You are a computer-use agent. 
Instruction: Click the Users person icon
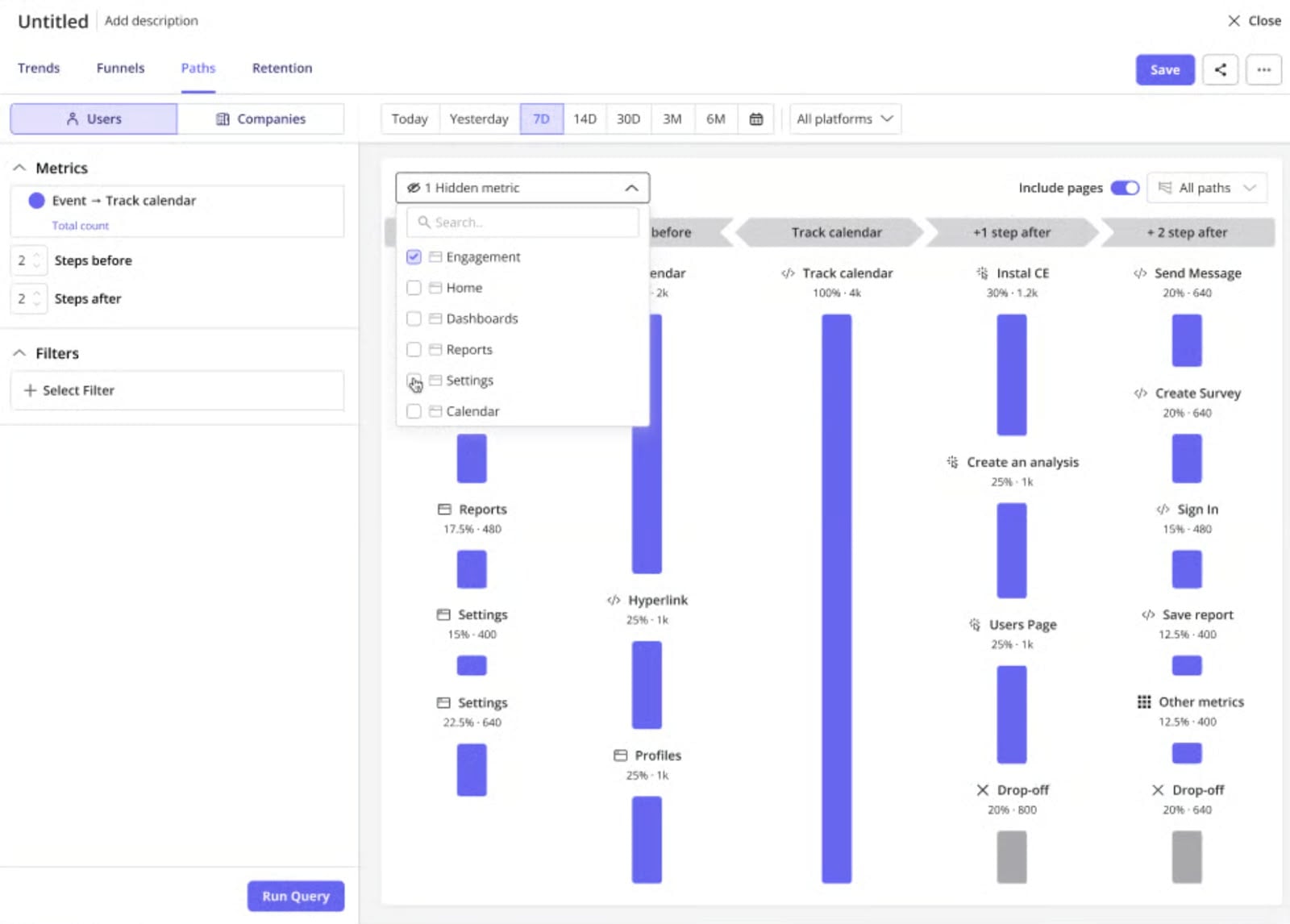pos(73,119)
